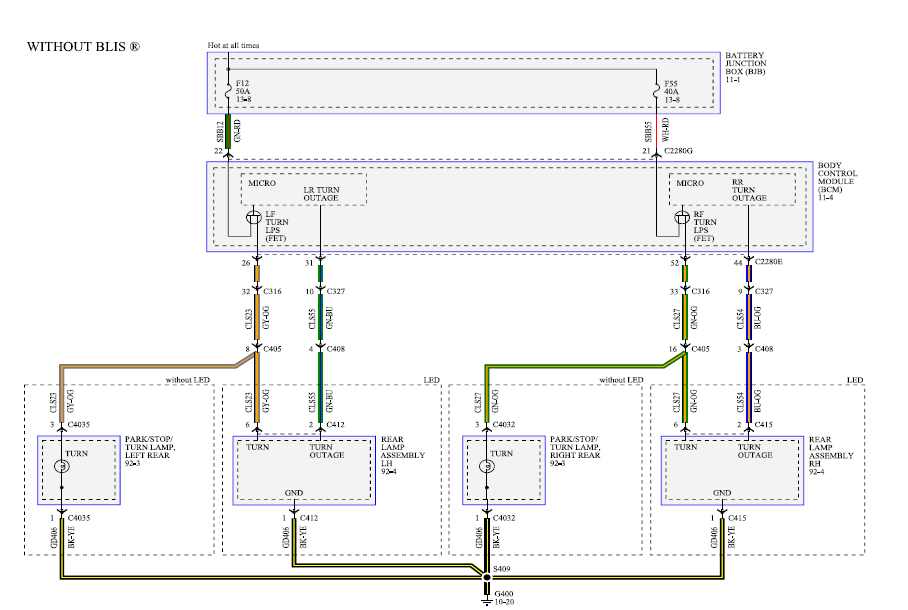Screen dimensions: 908x610
Task: Expand the right LED dashed box
Action: click(x=854, y=380)
